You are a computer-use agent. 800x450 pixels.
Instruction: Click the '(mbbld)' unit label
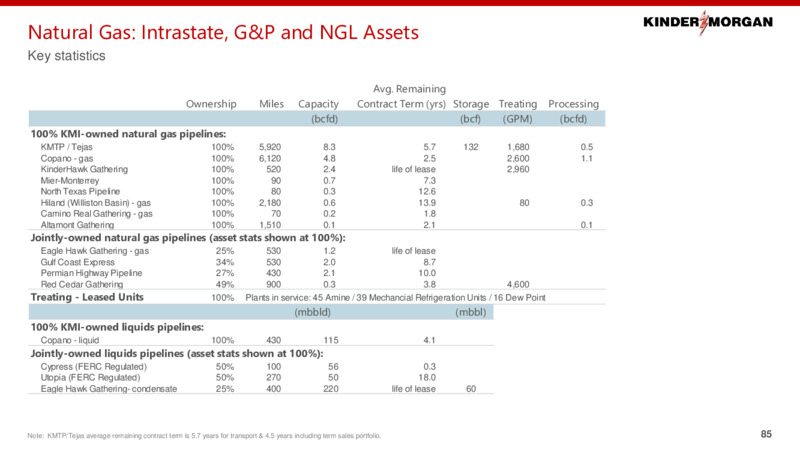coord(312,312)
